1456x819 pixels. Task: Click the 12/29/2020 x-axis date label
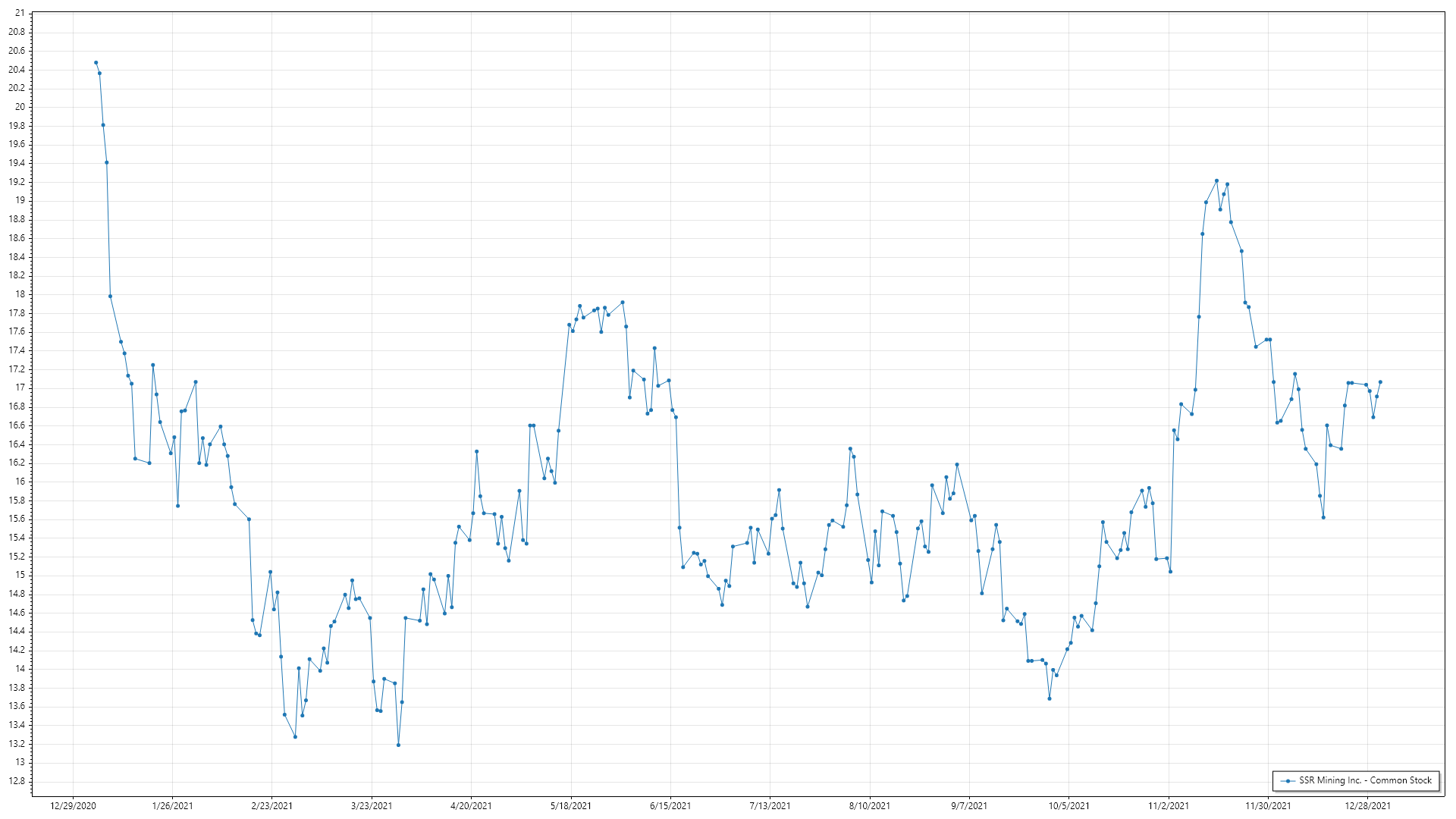point(73,805)
